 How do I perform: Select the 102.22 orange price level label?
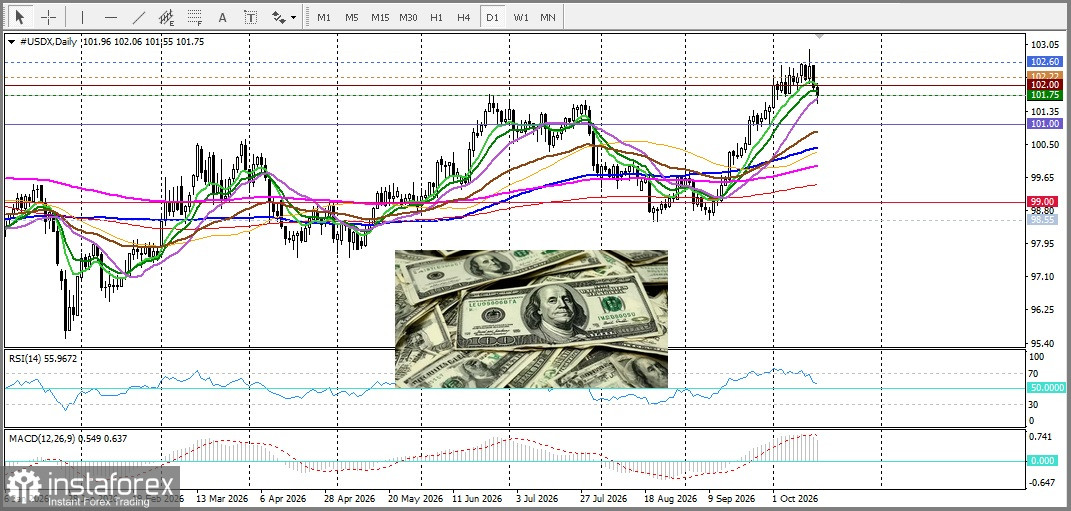pos(1045,75)
